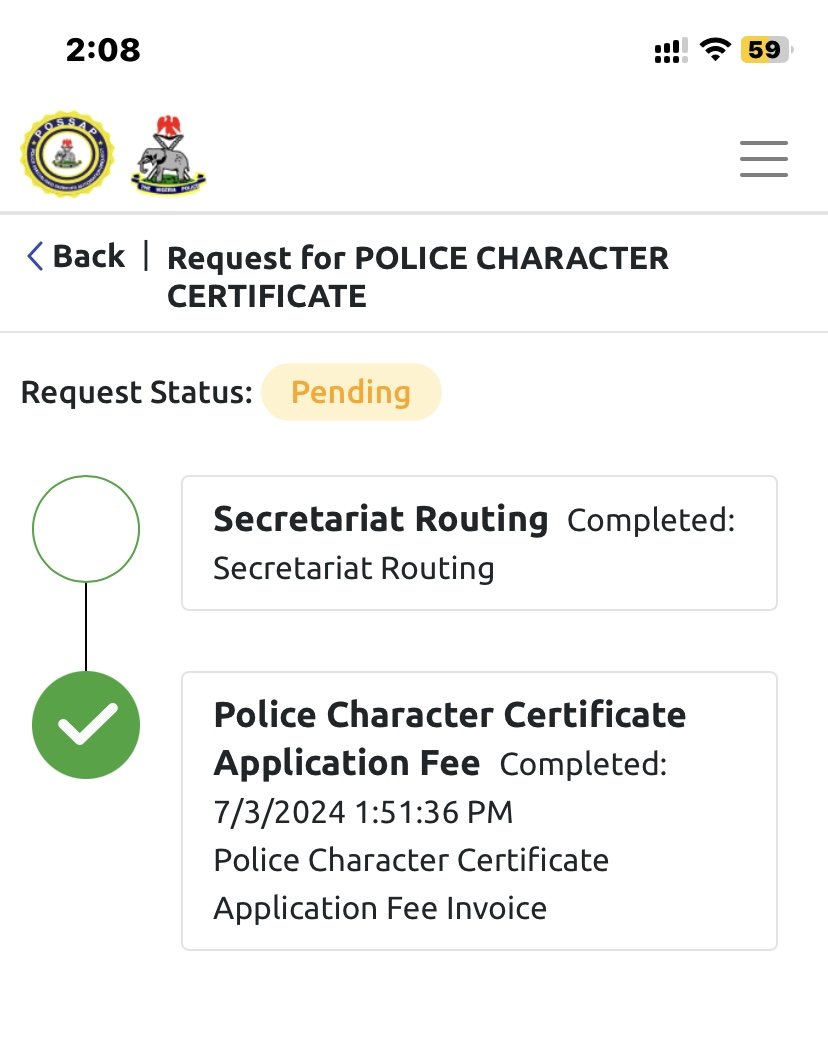Screen dimensions: 828x1041
Task: Click the line connecting the two steps
Action: coord(86,627)
